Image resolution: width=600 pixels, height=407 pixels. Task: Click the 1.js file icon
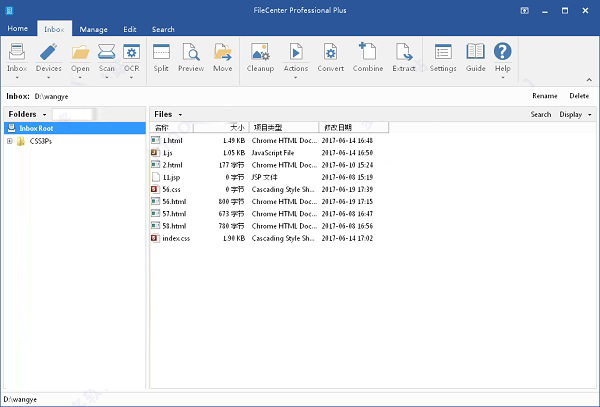click(155, 153)
